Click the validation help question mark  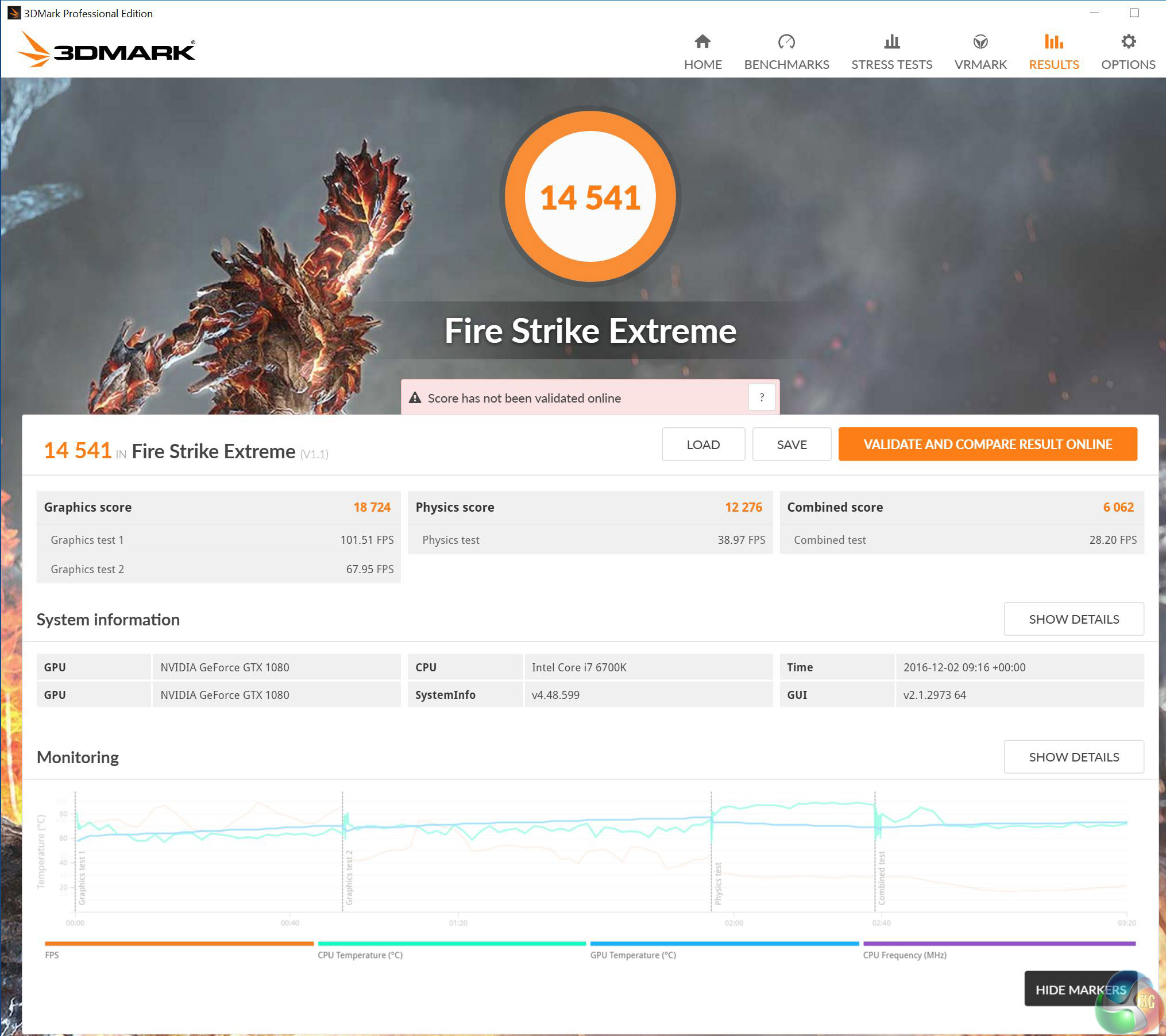[x=762, y=397]
